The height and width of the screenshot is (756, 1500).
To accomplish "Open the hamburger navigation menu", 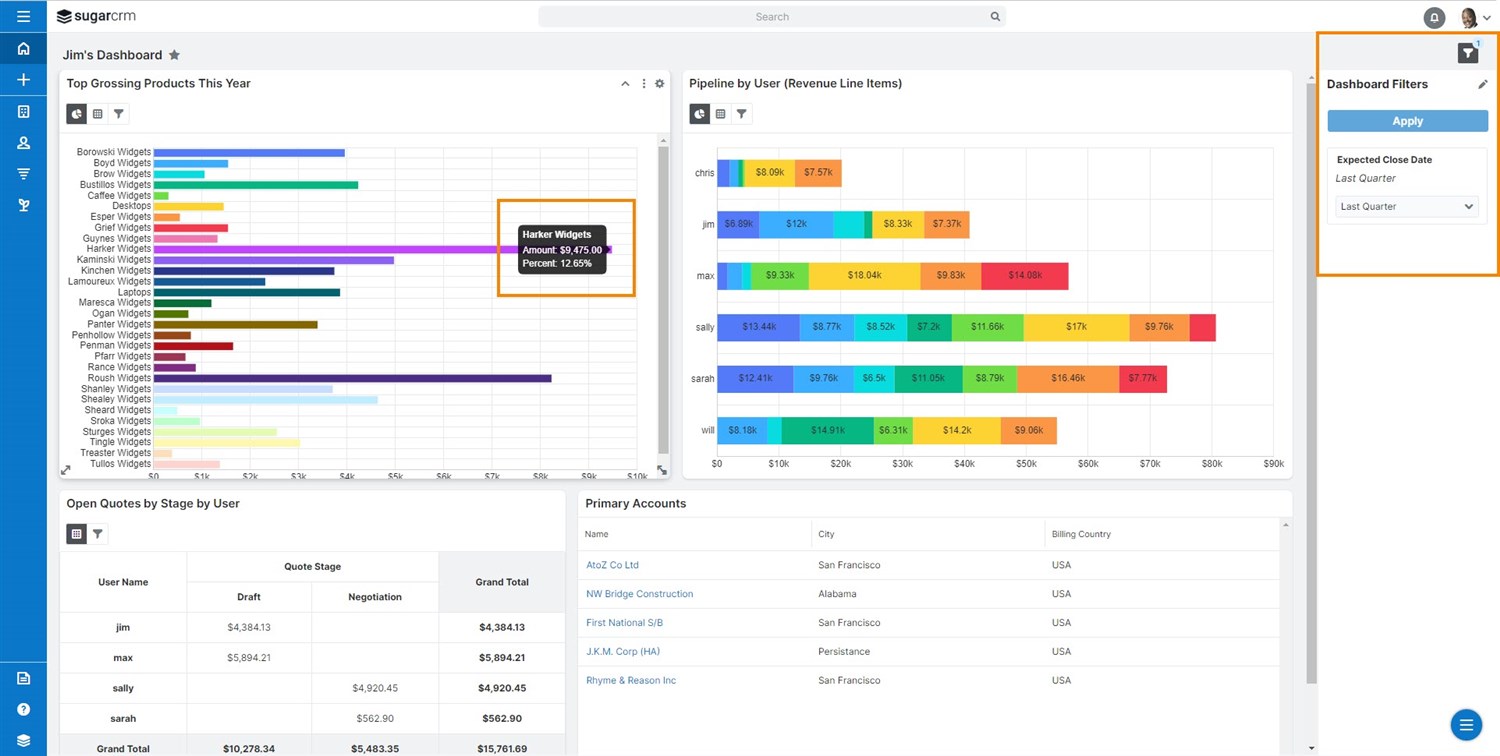I will 23,17.
